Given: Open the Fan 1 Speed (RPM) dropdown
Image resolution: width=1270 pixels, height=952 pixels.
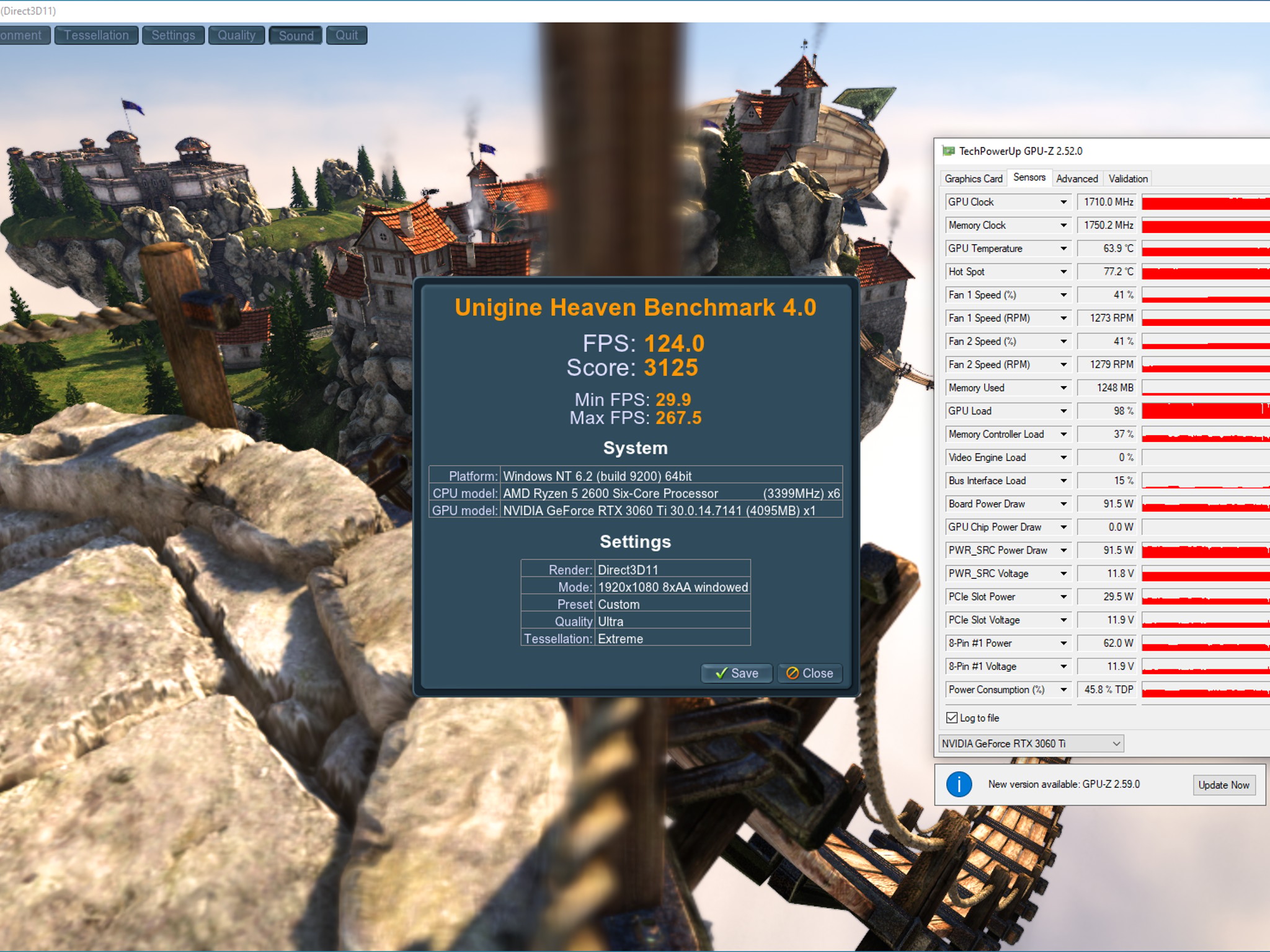Looking at the screenshot, I should tap(1064, 319).
